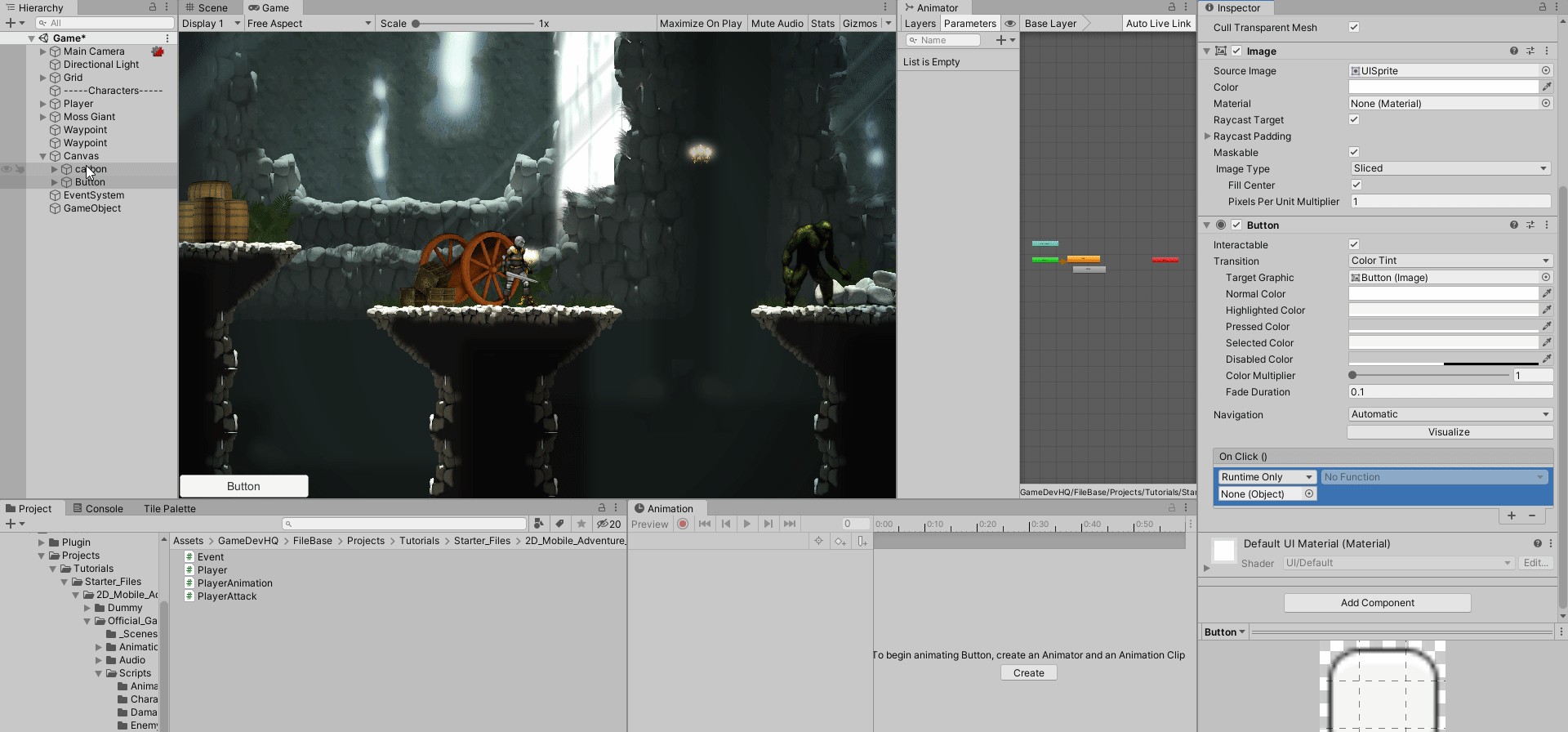Viewport: 1568px width, 732px height.
Task: Add a new Animator parameter
Action: (1005, 40)
